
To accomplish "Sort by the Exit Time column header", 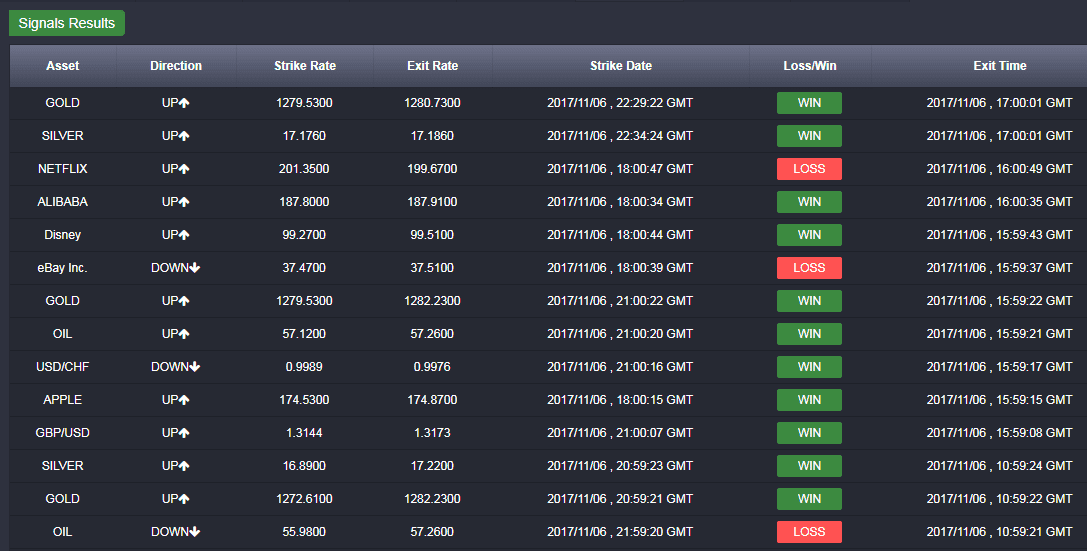I will tap(1000, 66).
